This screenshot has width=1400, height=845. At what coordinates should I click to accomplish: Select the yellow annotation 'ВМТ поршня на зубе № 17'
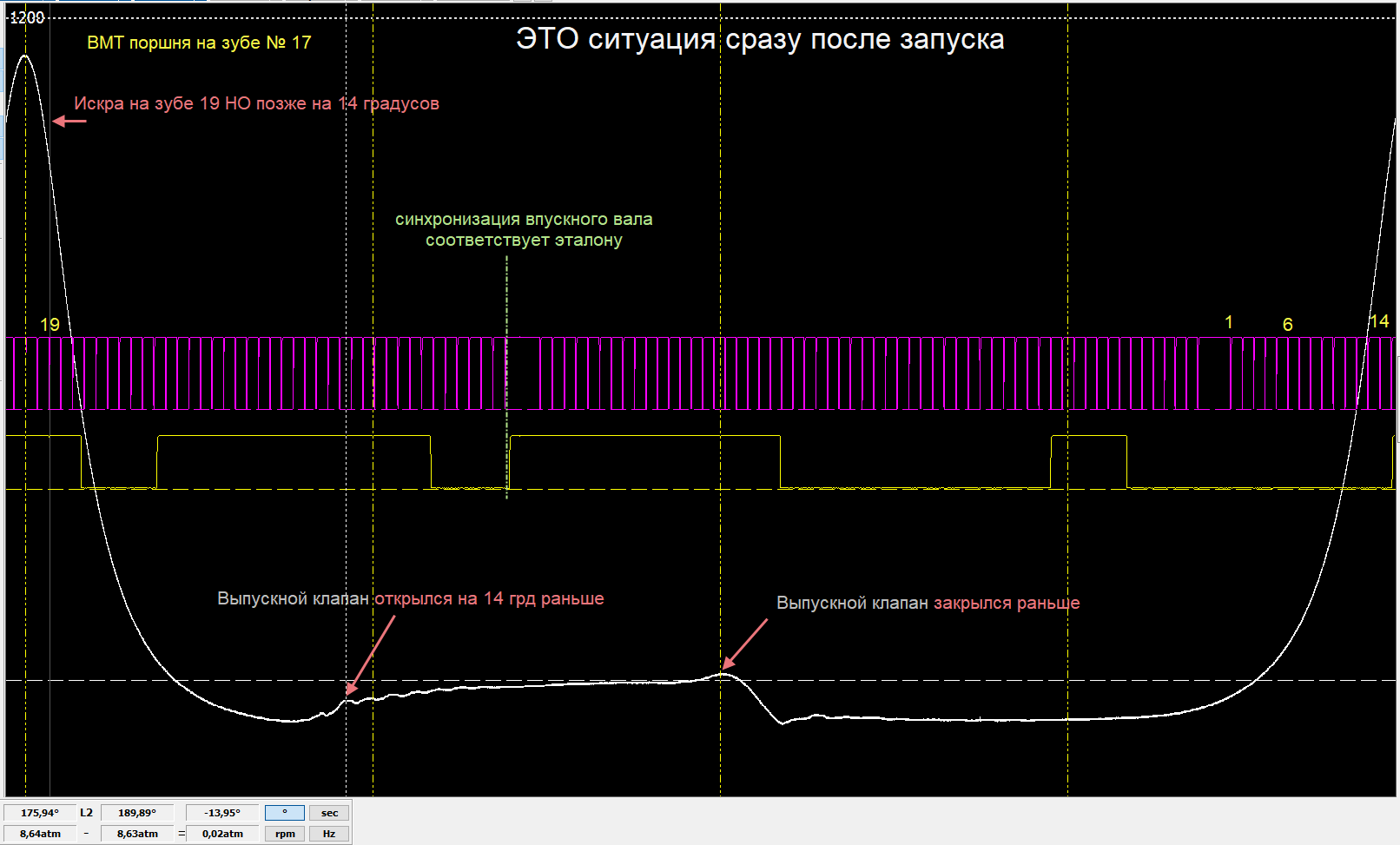(199, 43)
